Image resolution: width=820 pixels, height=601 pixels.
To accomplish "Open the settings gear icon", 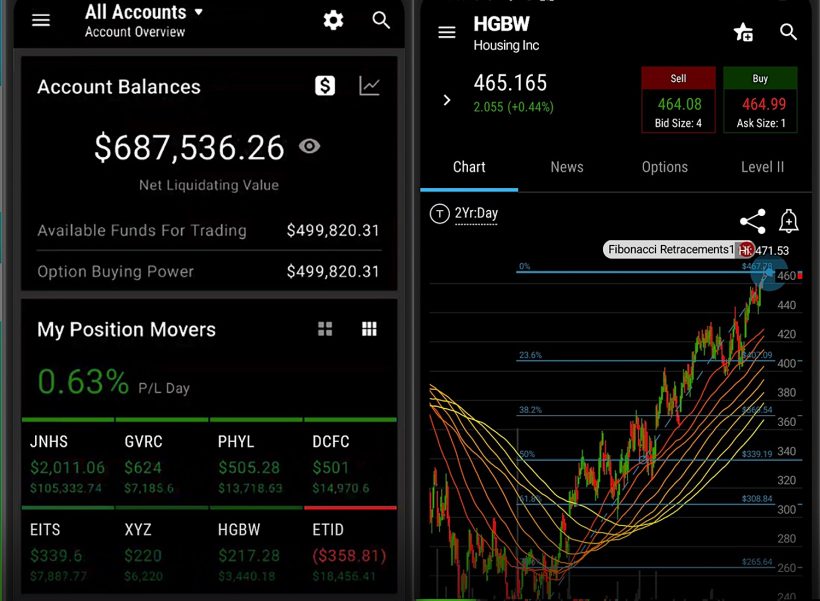I will tap(333, 20).
